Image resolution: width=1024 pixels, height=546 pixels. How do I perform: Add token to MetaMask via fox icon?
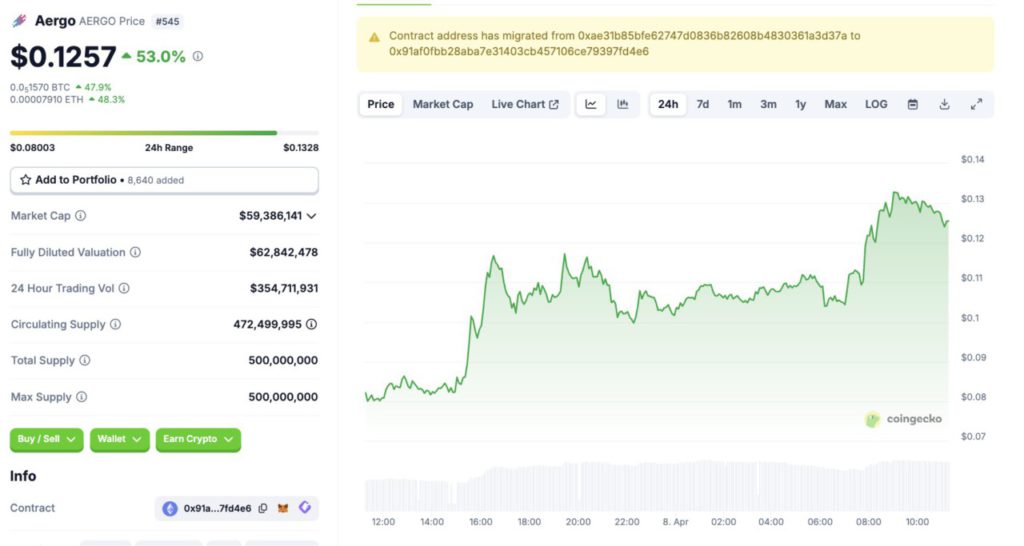283,508
